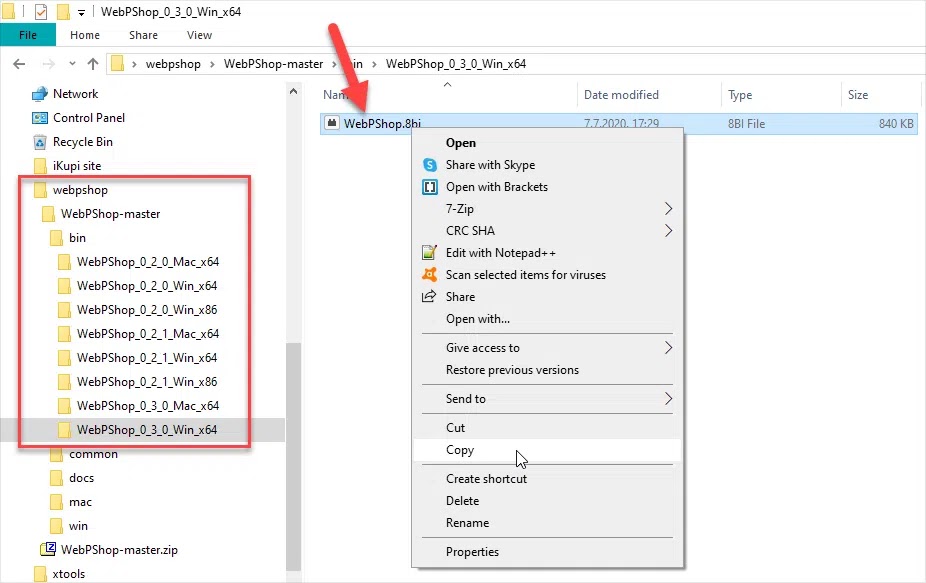This screenshot has width=926, height=583.
Task: Click chevron before webpshop in address bar
Action: click(x=134, y=64)
